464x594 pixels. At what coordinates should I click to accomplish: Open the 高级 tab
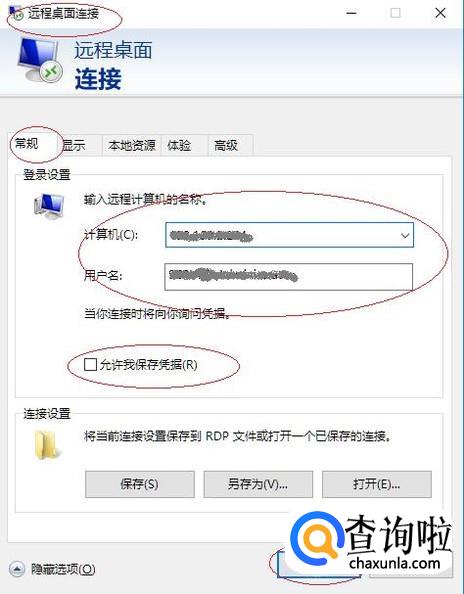tap(226, 145)
